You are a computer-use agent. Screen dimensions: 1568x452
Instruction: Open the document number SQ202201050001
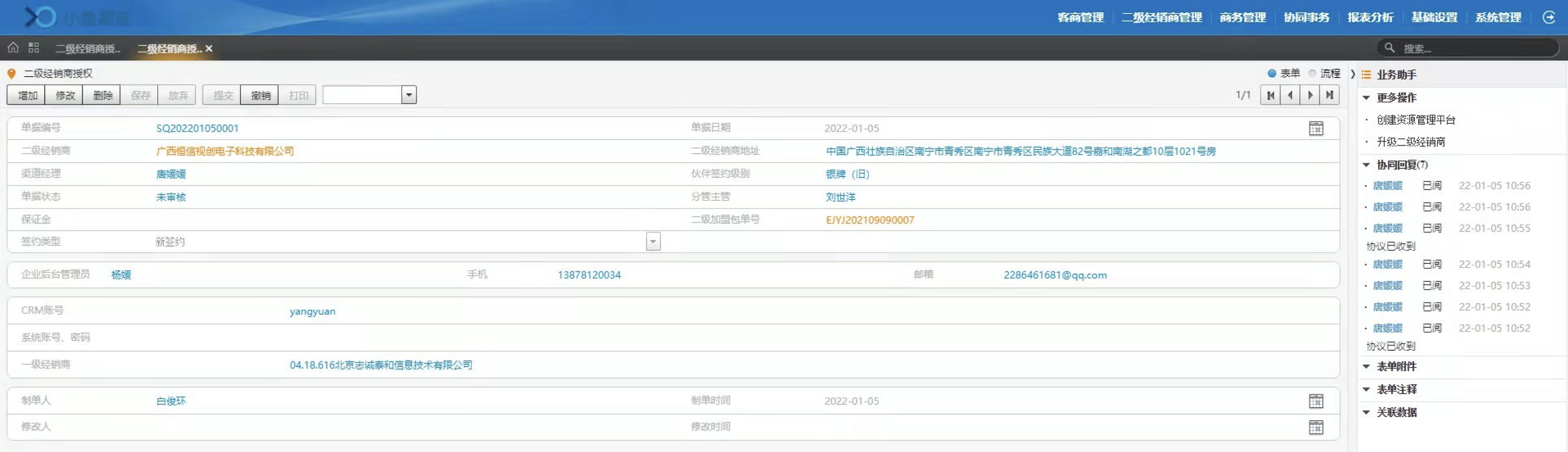point(197,128)
